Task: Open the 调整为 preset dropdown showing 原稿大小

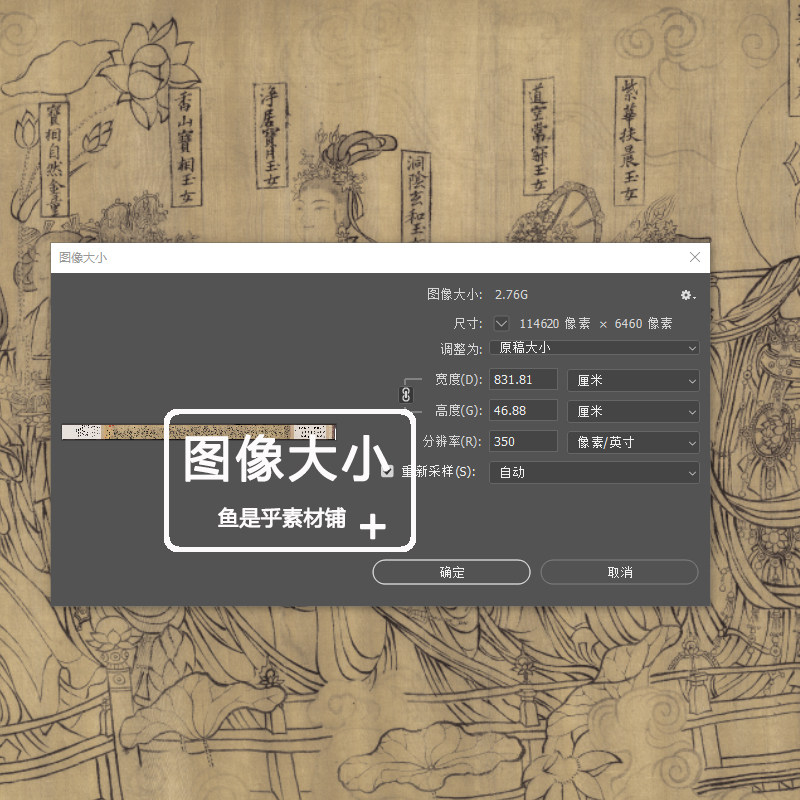Action: pyautogui.click(x=593, y=348)
